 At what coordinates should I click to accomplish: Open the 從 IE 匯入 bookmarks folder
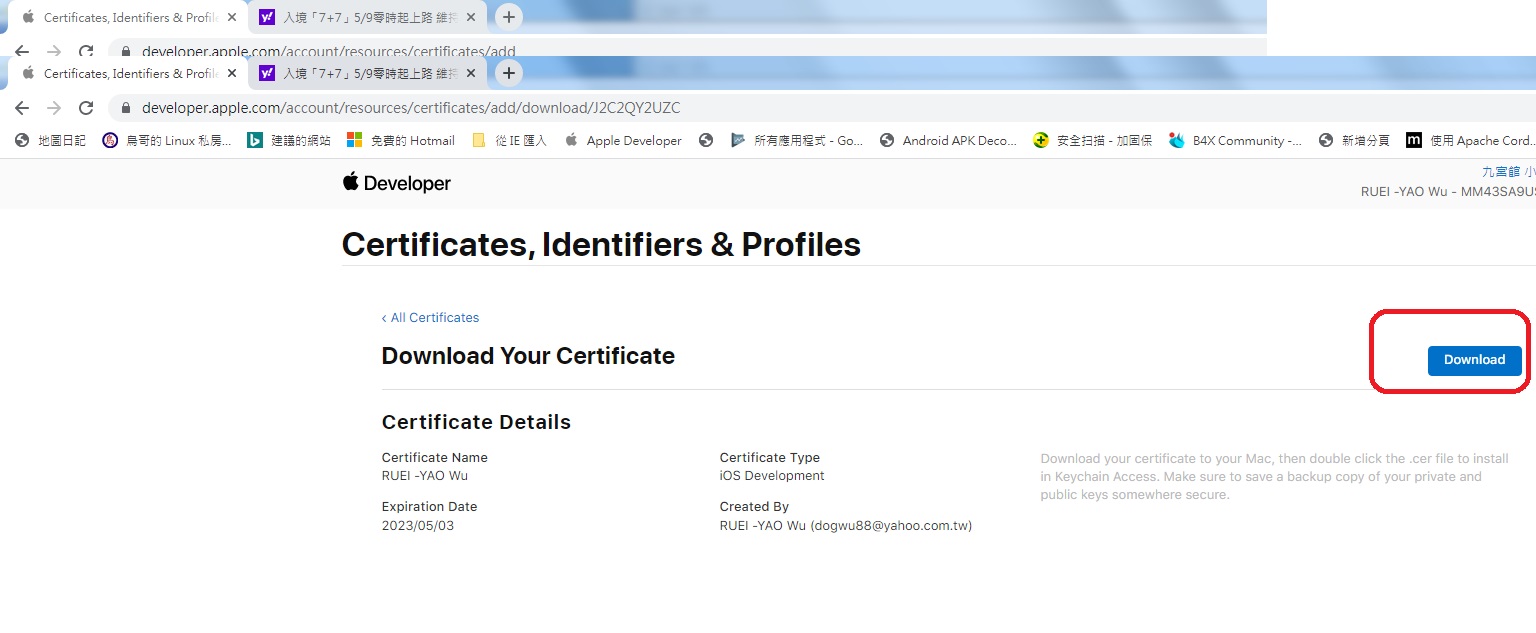tap(509, 141)
